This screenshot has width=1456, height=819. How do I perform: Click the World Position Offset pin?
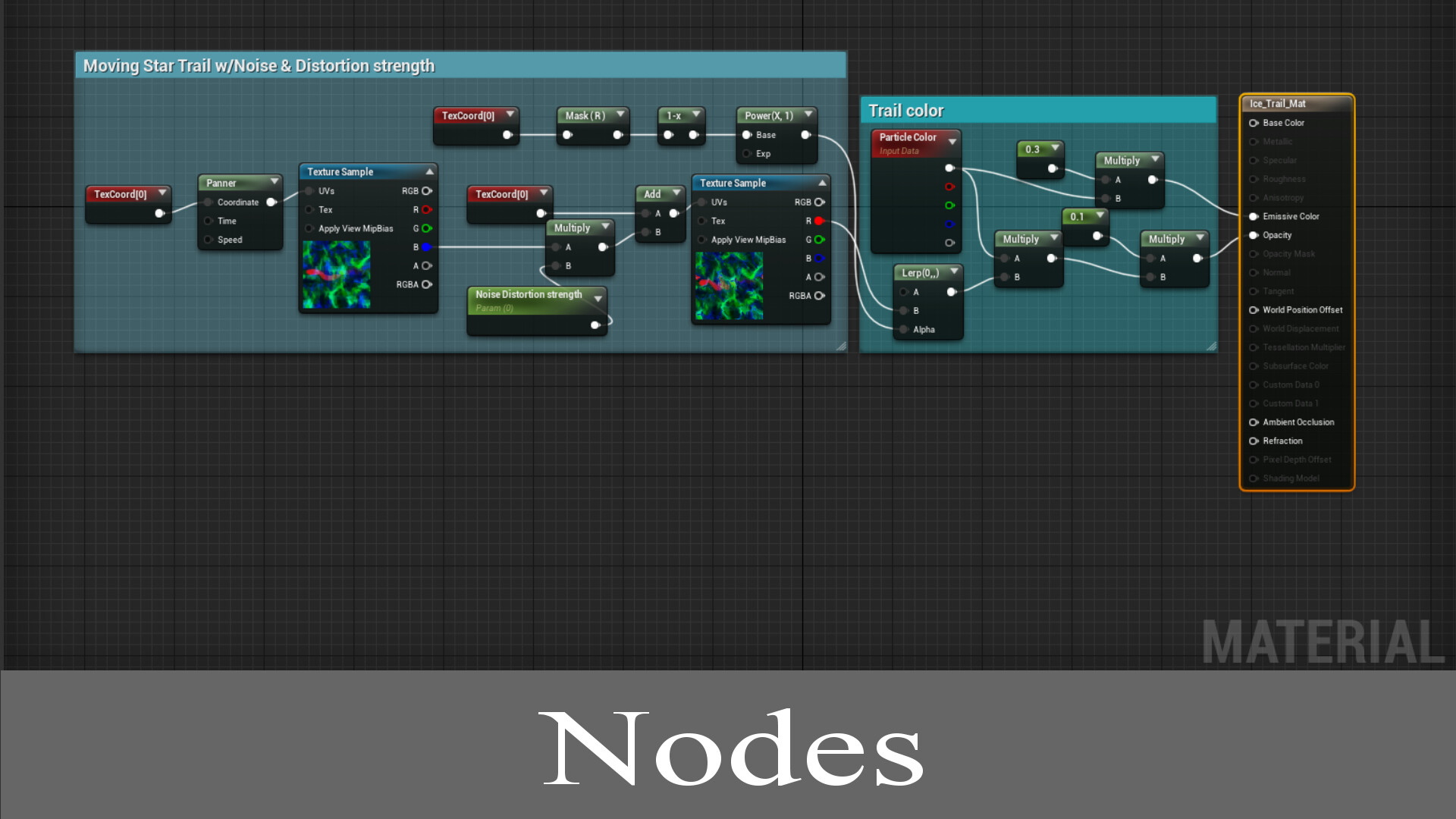(x=1254, y=310)
